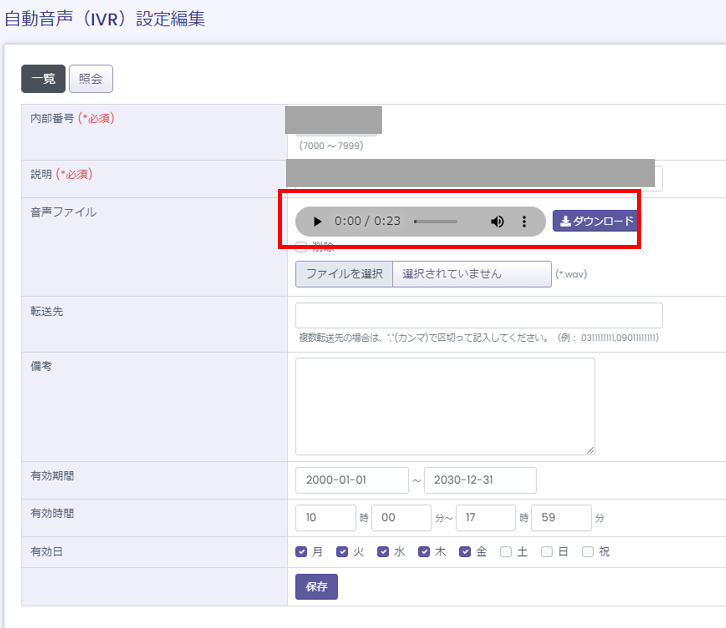Image resolution: width=726 pixels, height=628 pixels.
Task: Click the start date field 2000-01-01
Action: [x=352, y=480]
